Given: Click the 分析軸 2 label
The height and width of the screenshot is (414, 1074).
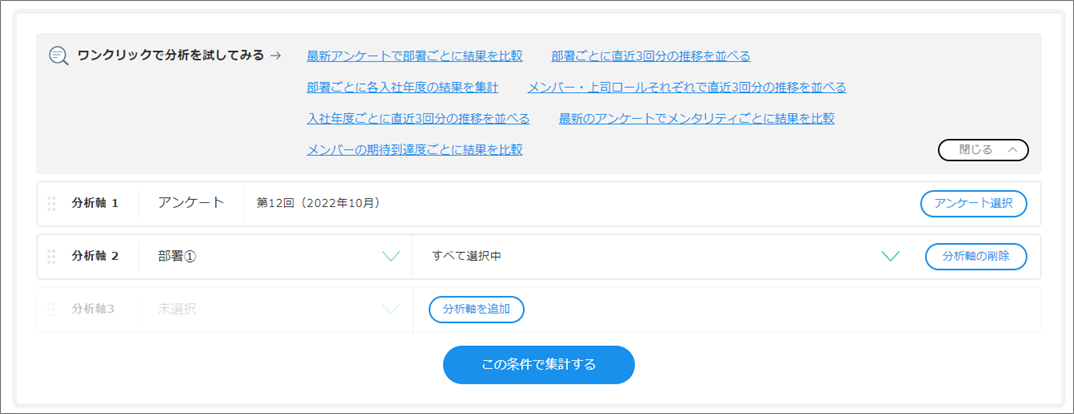Looking at the screenshot, I should pyautogui.click(x=95, y=256).
